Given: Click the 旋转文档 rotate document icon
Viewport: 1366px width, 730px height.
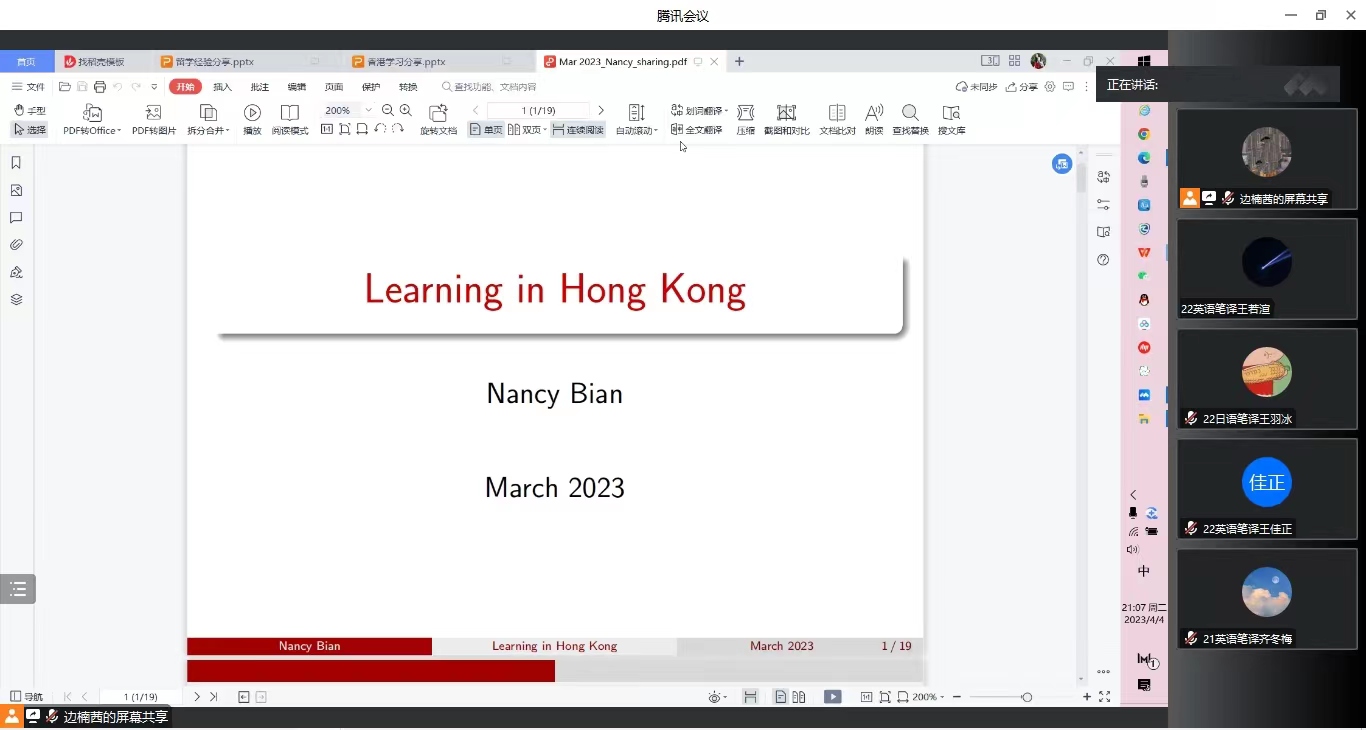Looking at the screenshot, I should pyautogui.click(x=438, y=113).
